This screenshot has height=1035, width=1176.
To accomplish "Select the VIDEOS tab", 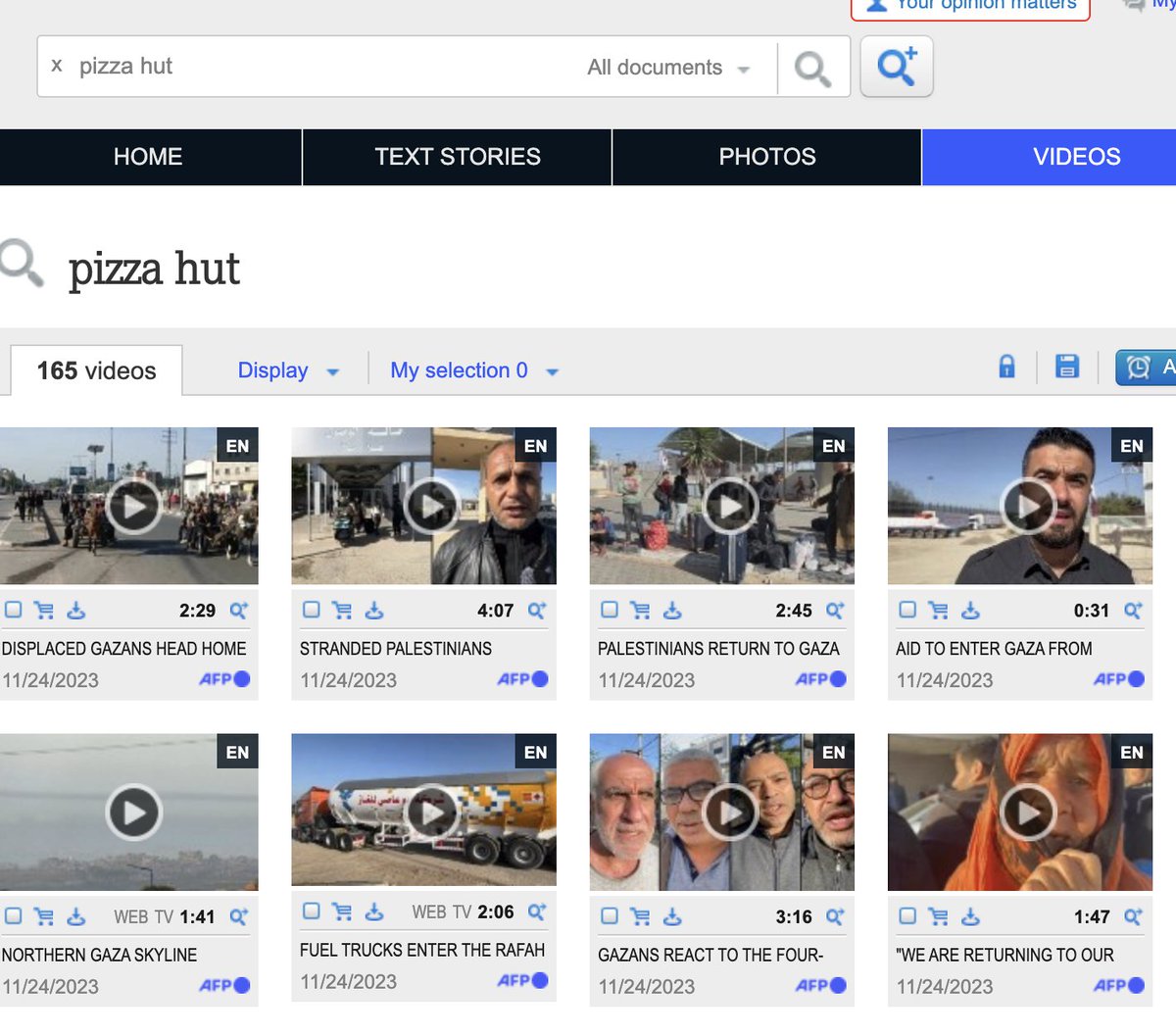I will click(1050, 157).
